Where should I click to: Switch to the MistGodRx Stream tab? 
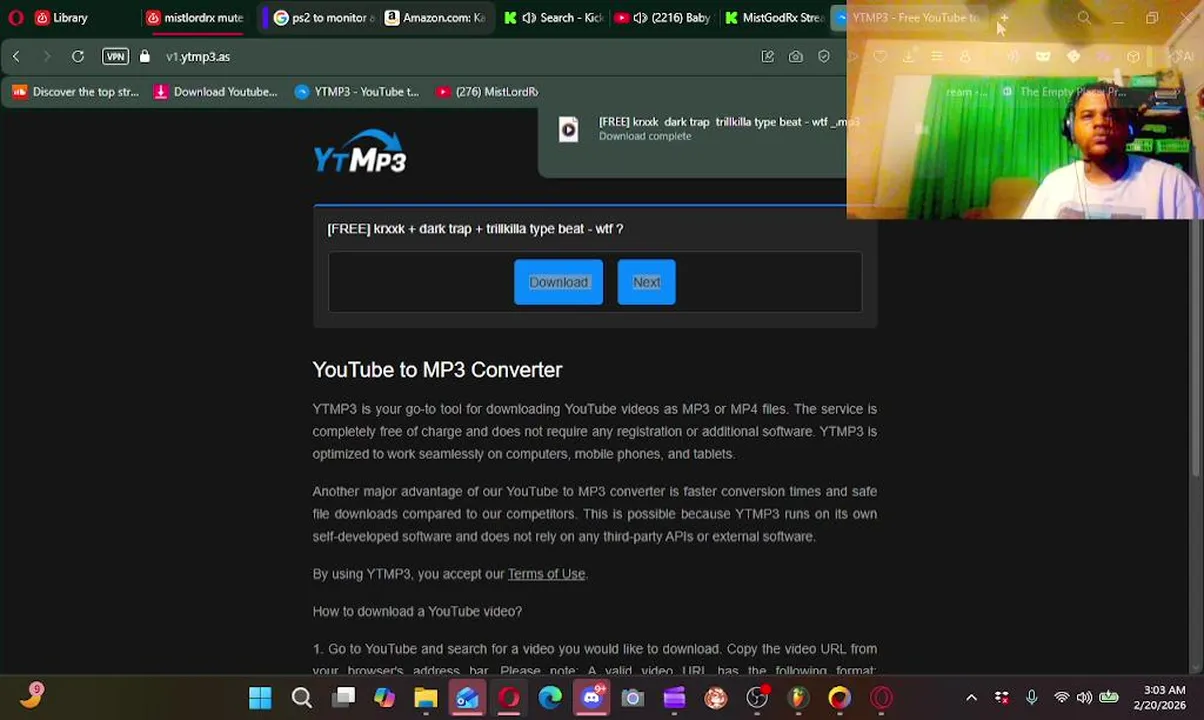coord(774,18)
